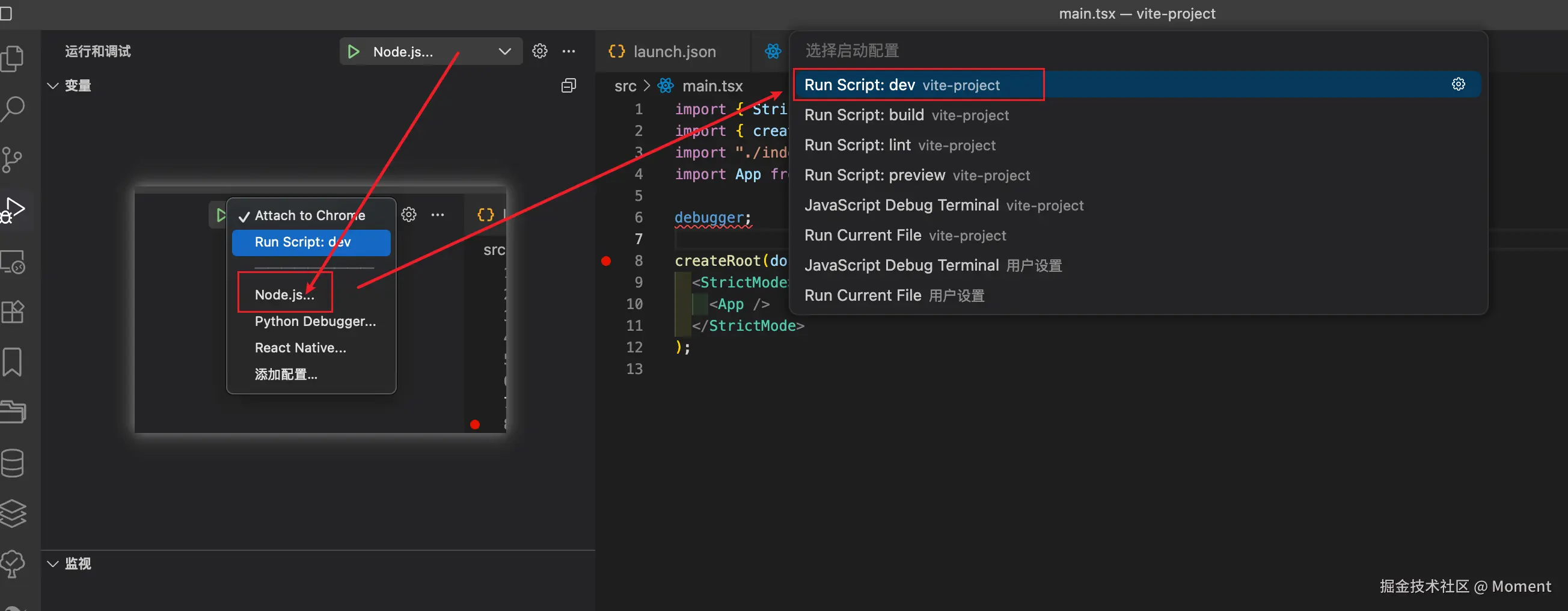Select JavaScript Debug Terminal vite-project
1568x611 pixels.
pyautogui.click(x=1136, y=205)
